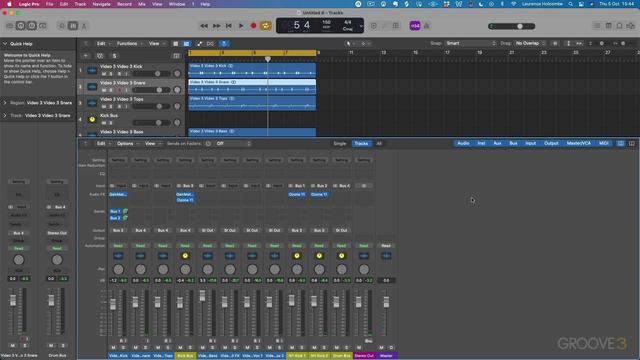Viewport: 640px width, 360px height.
Task: Toggle the yellow Cycle button
Action: tap(266, 26)
